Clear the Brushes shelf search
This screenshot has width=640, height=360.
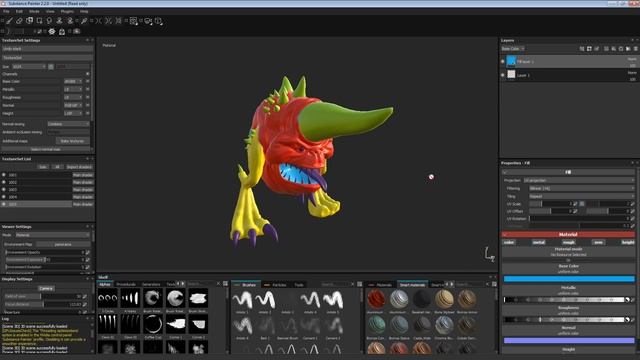tap(353, 284)
